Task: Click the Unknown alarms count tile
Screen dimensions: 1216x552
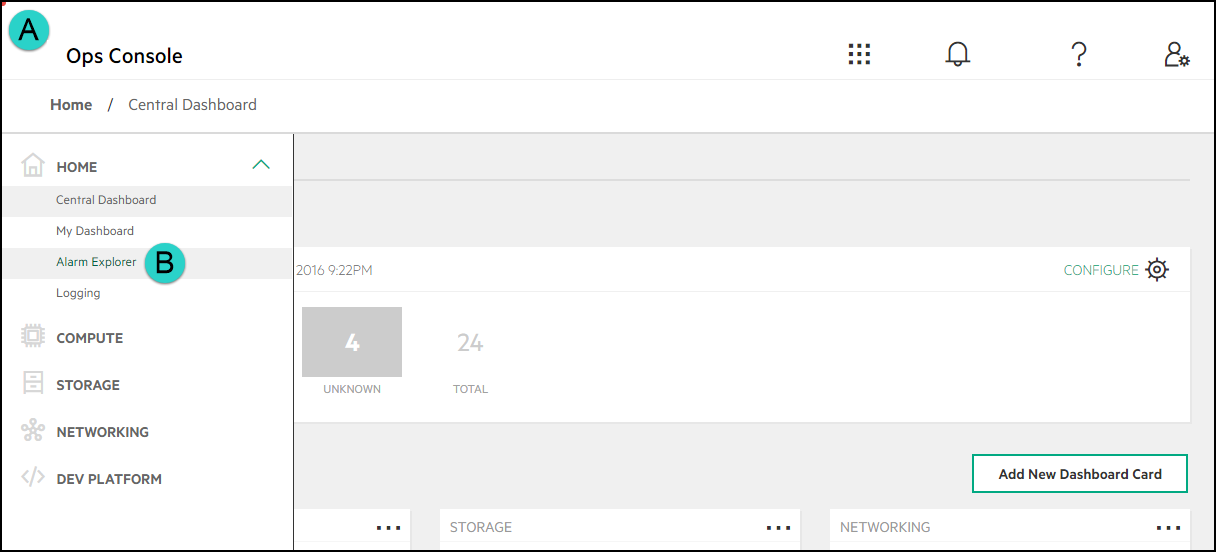Action: coord(352,342)
